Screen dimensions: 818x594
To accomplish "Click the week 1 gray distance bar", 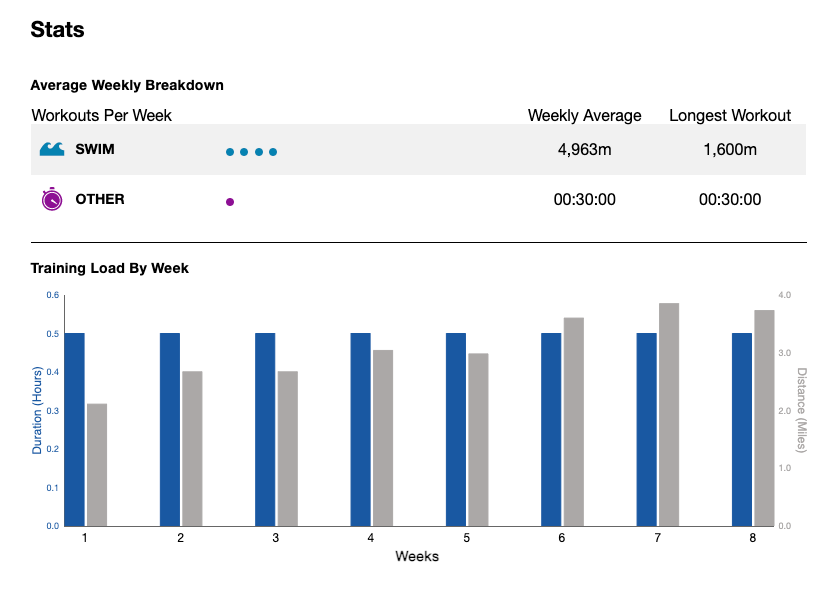I will coord(97,464).
